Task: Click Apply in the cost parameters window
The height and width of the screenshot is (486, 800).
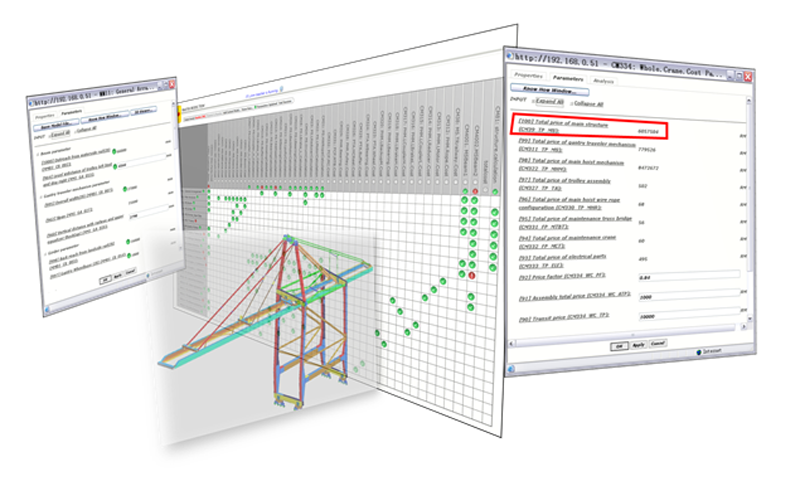Action: pyautogui.click(x=637, y=344)
